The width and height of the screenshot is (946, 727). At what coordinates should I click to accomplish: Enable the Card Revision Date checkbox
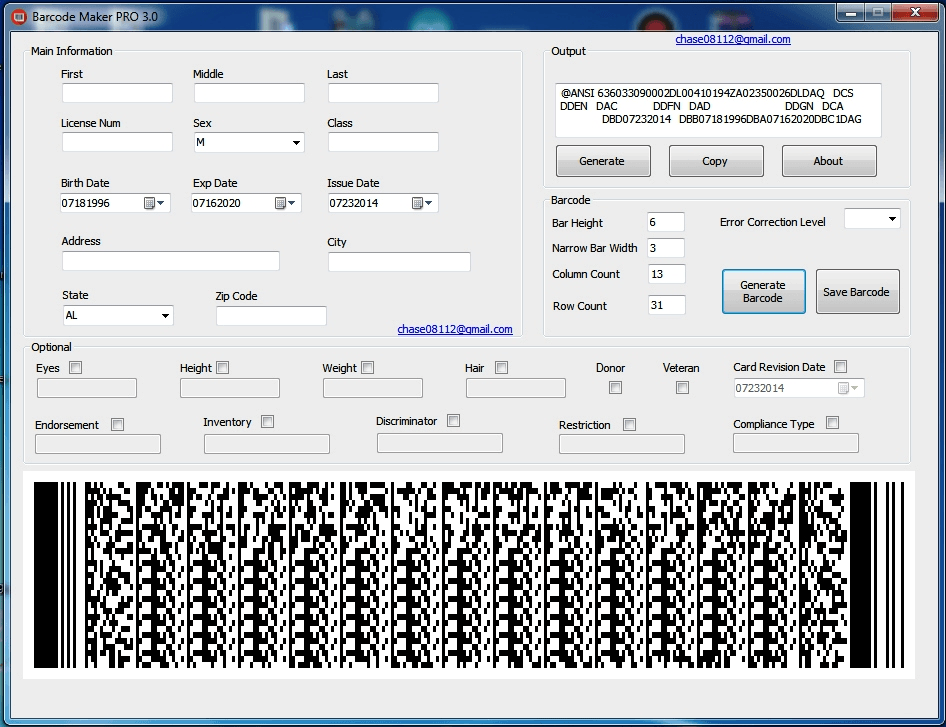tap(840, 367)
